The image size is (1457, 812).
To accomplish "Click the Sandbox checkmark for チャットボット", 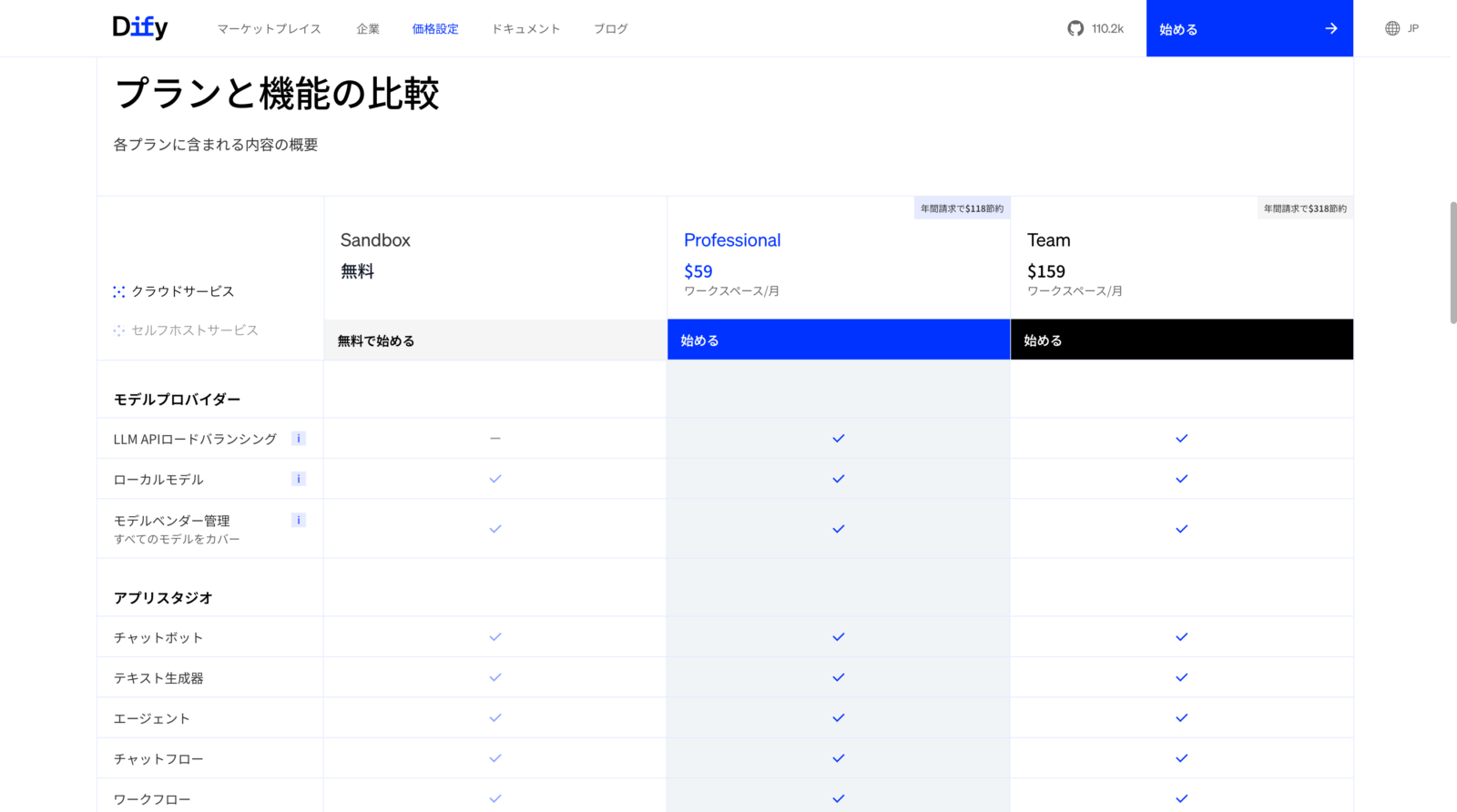I will tap(495, 637).
